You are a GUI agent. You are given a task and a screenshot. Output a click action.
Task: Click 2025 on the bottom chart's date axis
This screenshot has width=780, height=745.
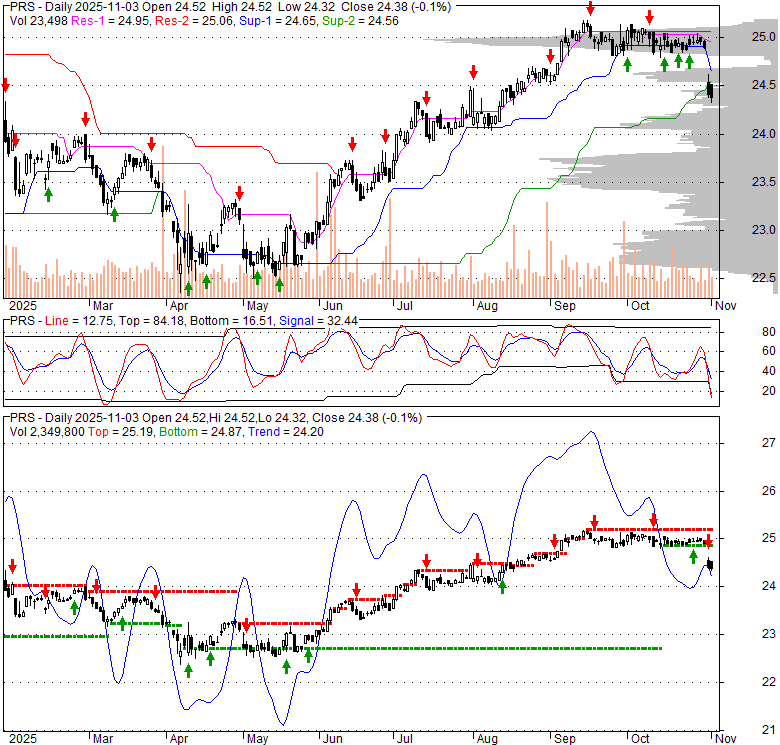(23, 739)
